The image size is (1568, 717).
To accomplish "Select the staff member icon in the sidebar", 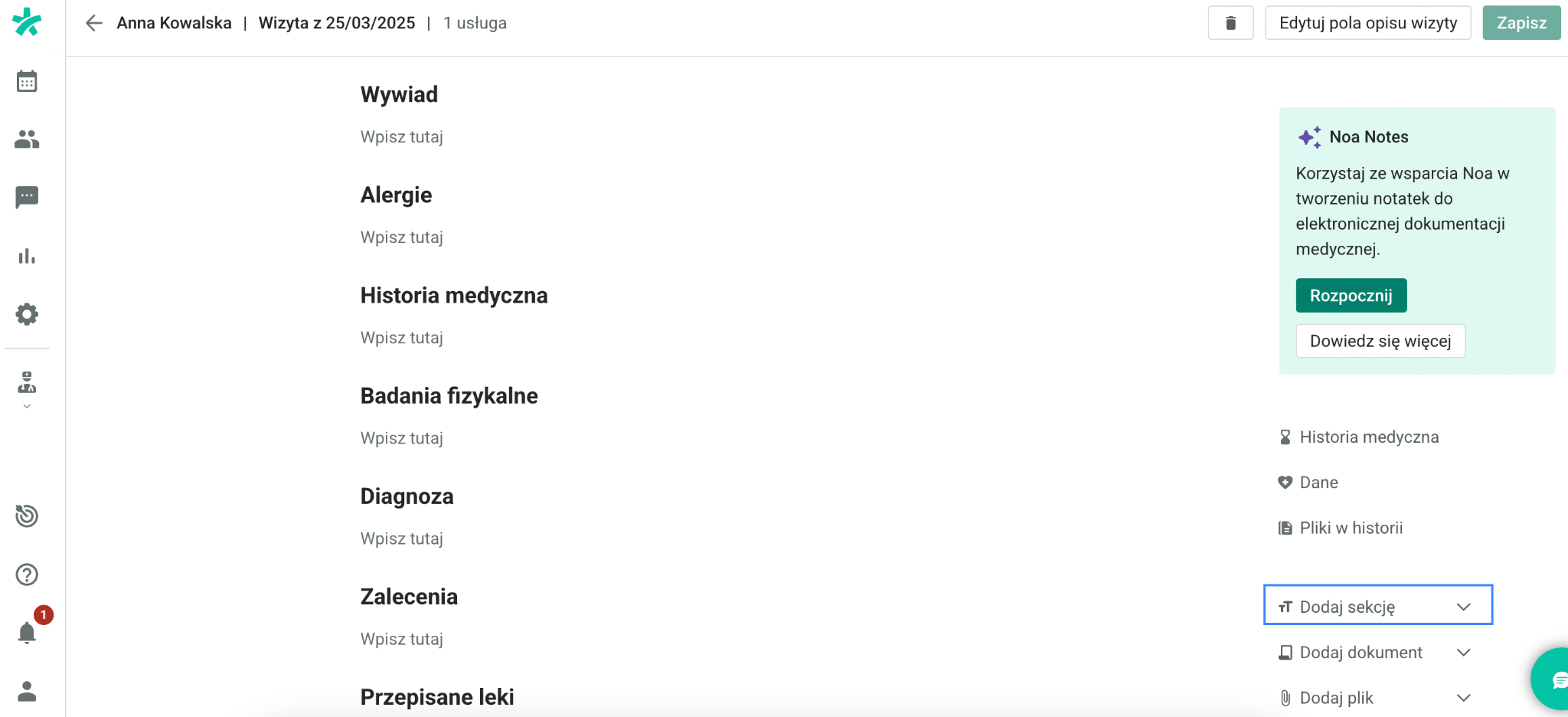I will pos(27,383).
